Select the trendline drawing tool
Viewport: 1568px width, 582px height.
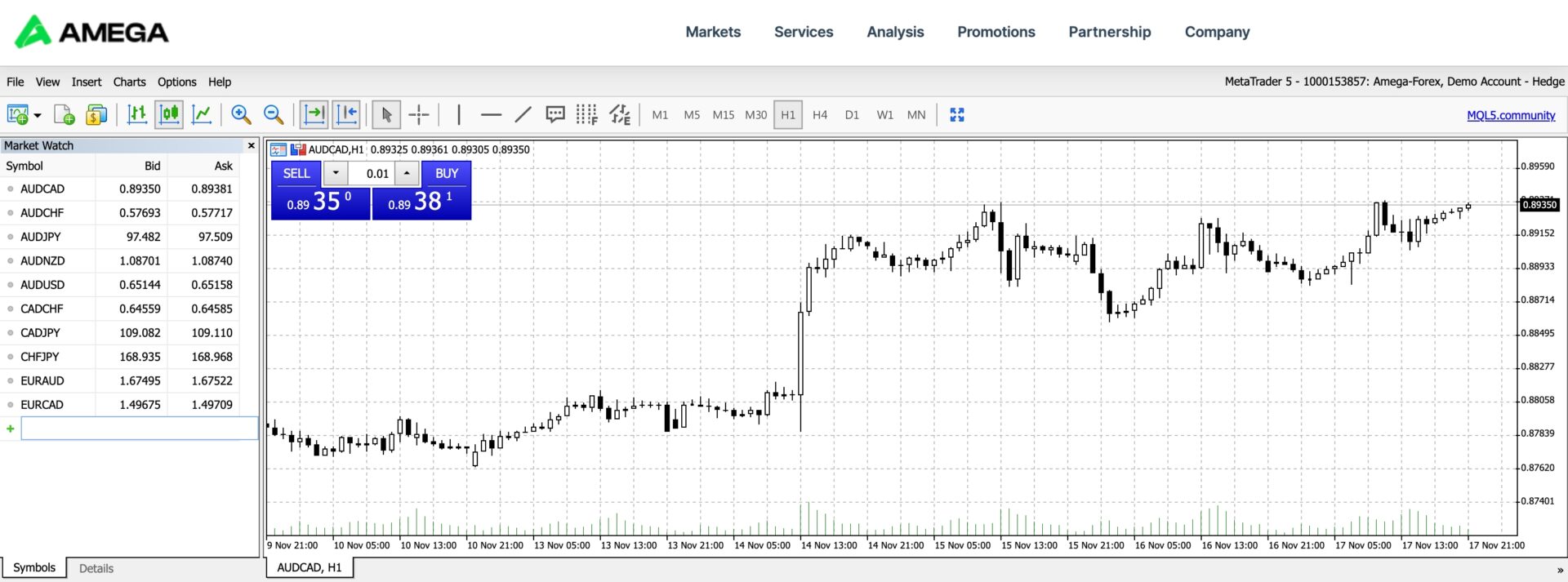tap(523, 115)
